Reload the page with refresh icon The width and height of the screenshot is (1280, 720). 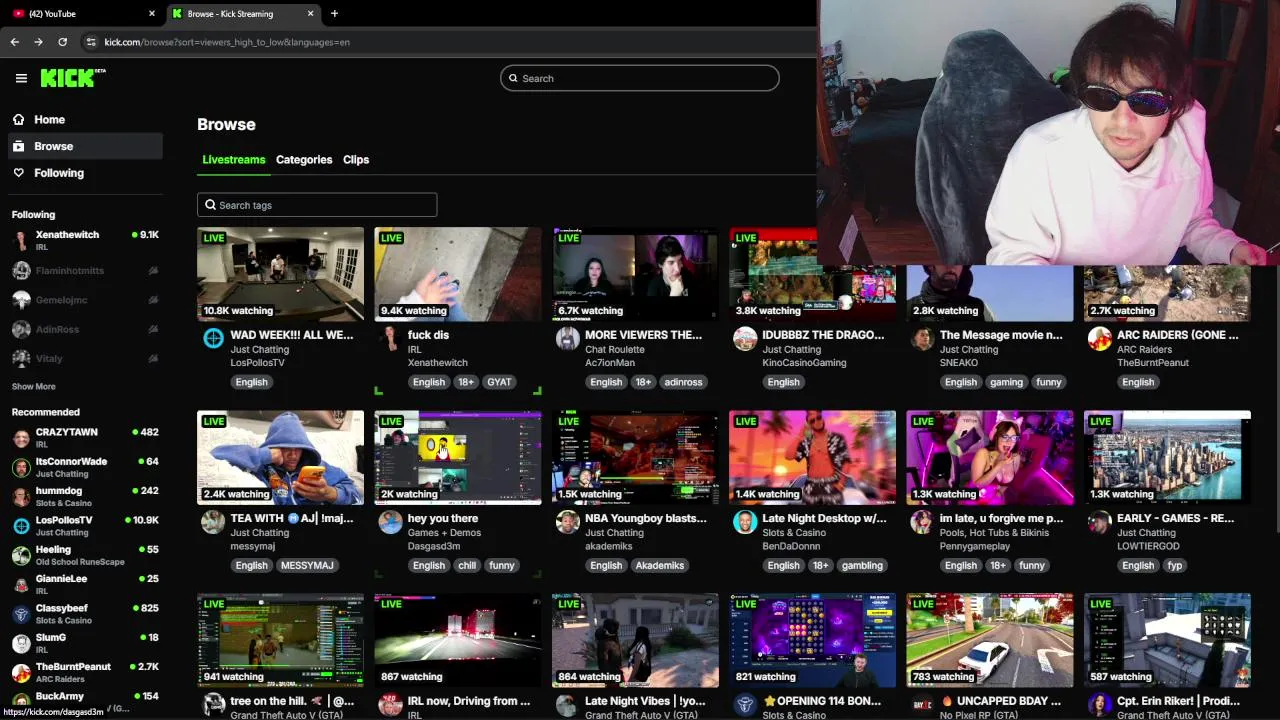pos(62,42)
